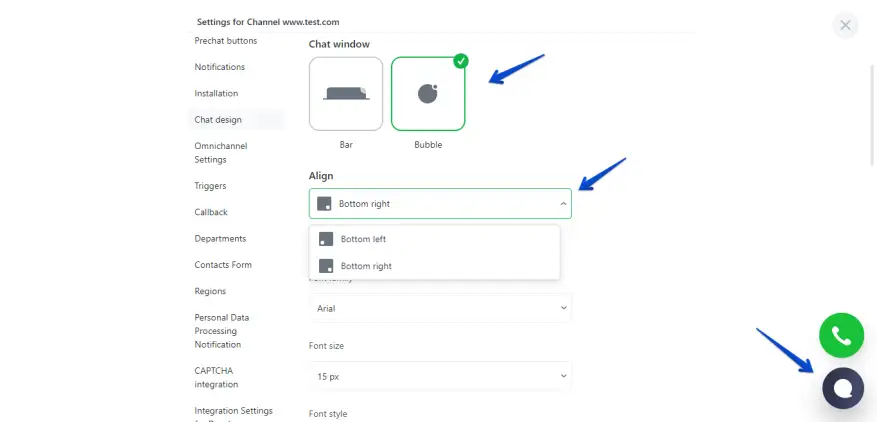Click the Bottom left alignment icon
The height and width of the screenshot is (422, 877).
(x=326, y=239)
